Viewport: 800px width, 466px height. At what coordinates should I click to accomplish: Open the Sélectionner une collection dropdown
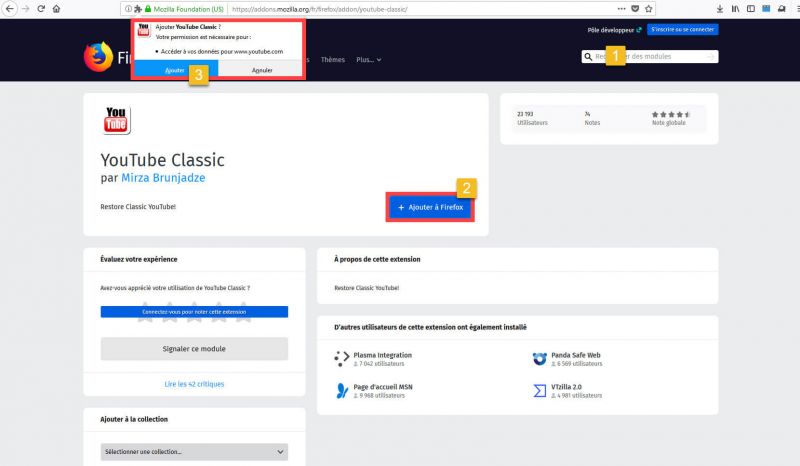(194, 452)
